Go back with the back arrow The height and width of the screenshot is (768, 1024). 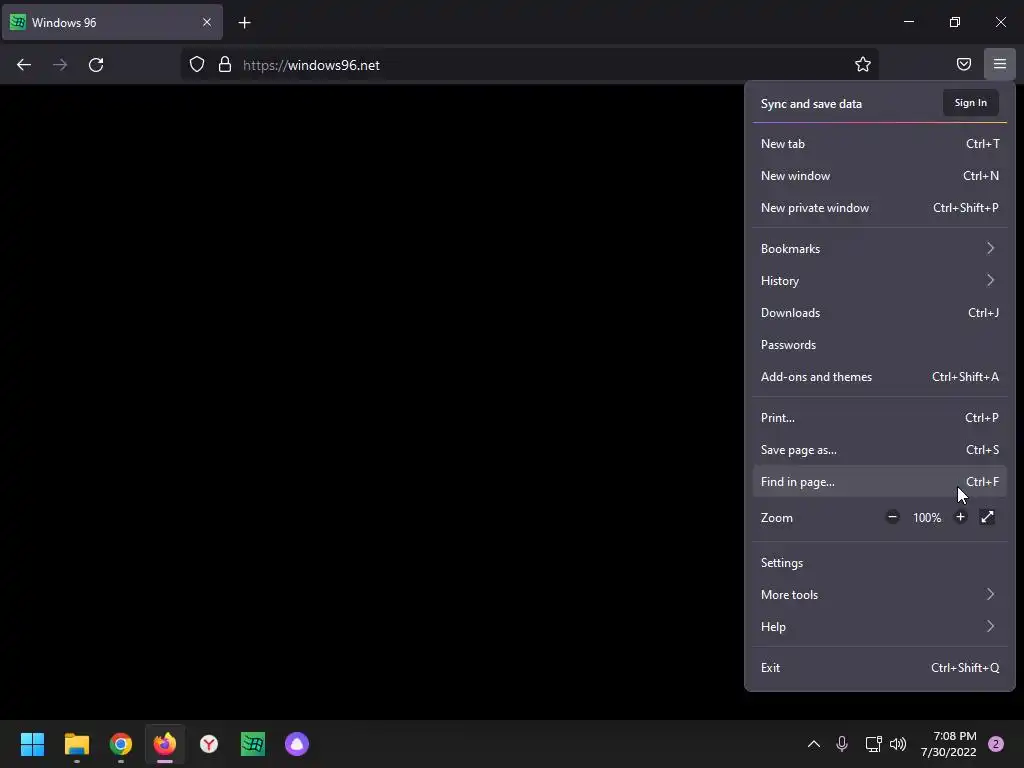24,65
